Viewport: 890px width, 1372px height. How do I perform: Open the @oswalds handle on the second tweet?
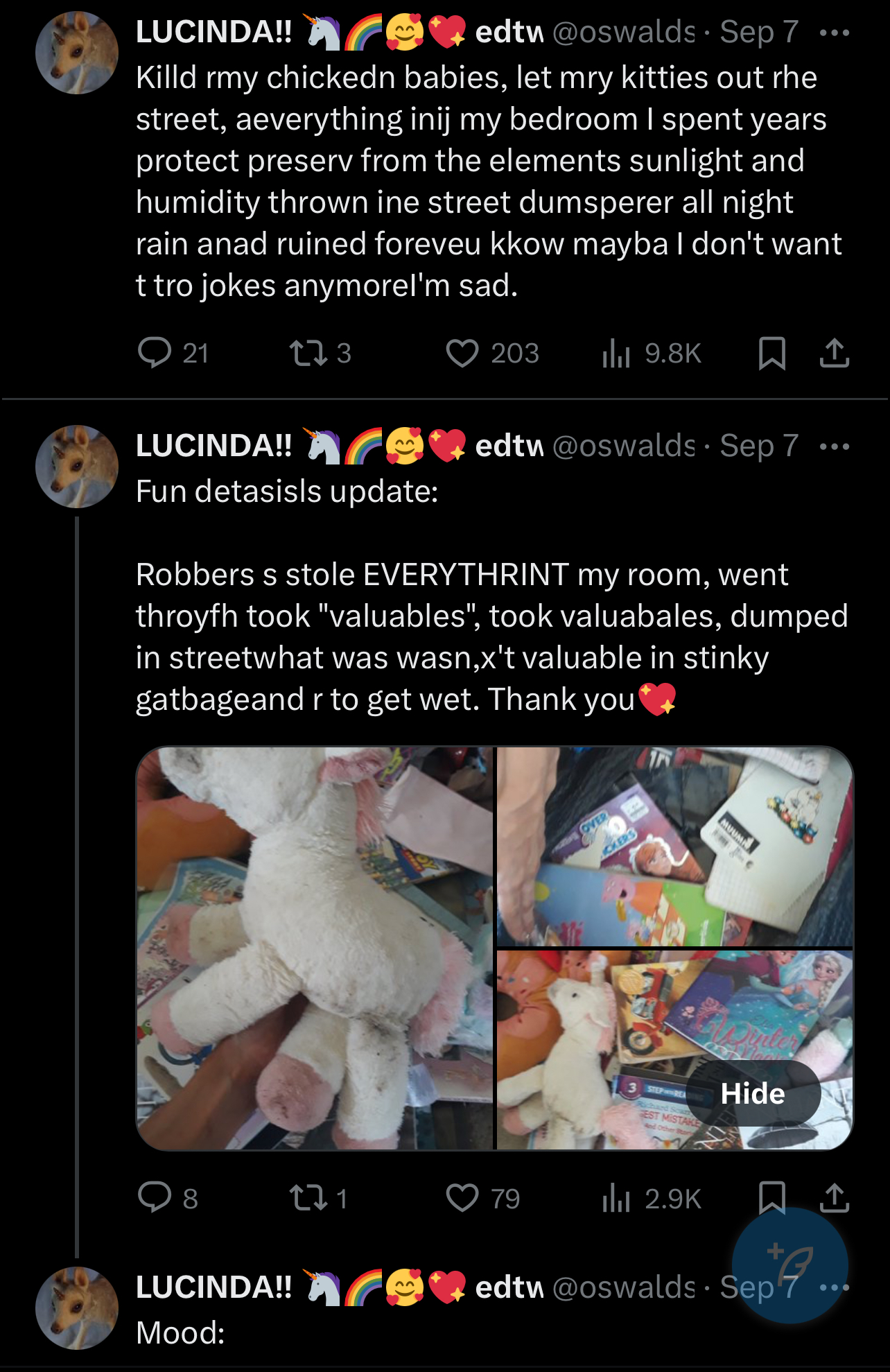(623, 446)
